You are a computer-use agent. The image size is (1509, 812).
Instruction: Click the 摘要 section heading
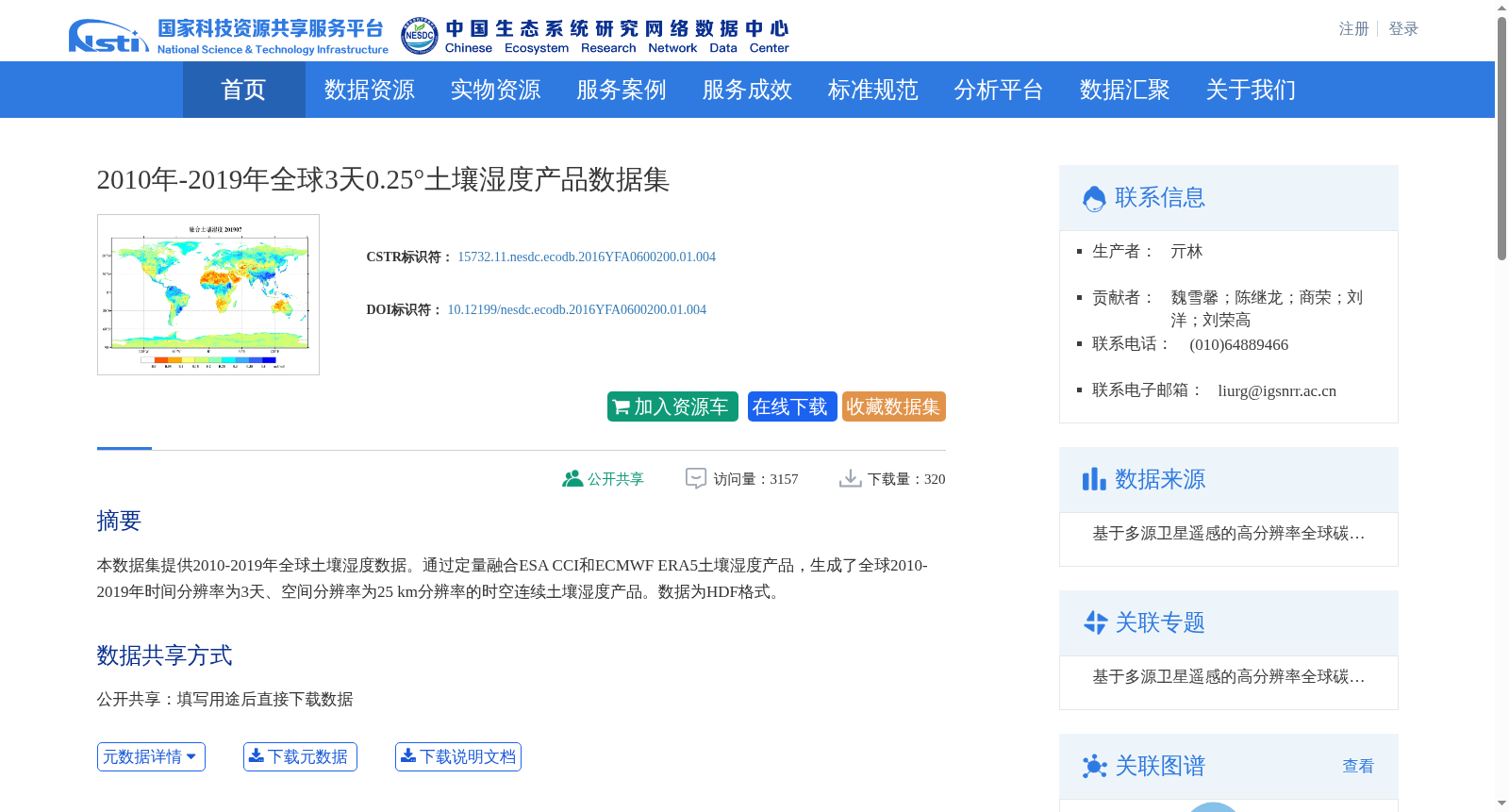coord(119,521)
